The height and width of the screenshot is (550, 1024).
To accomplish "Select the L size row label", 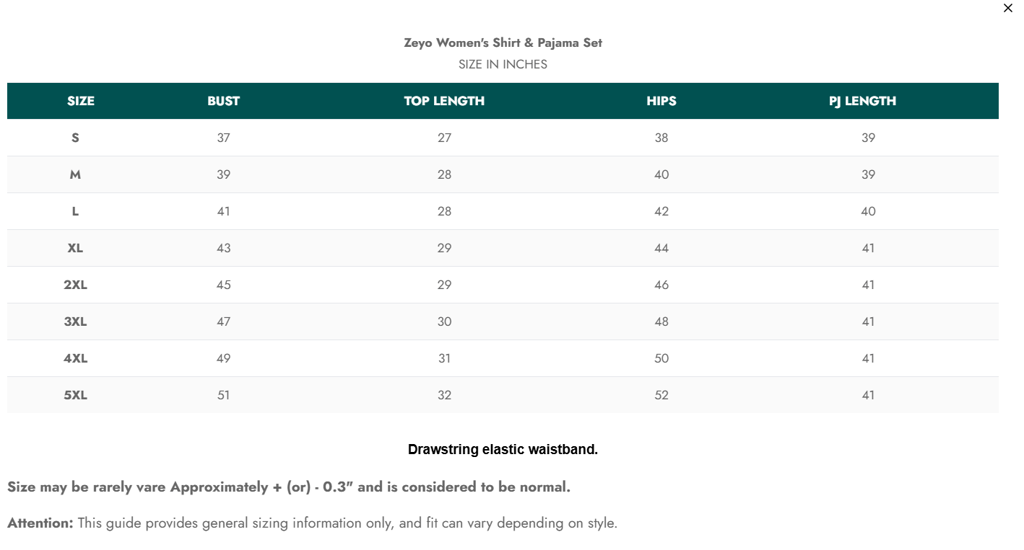I will [75, 212].
